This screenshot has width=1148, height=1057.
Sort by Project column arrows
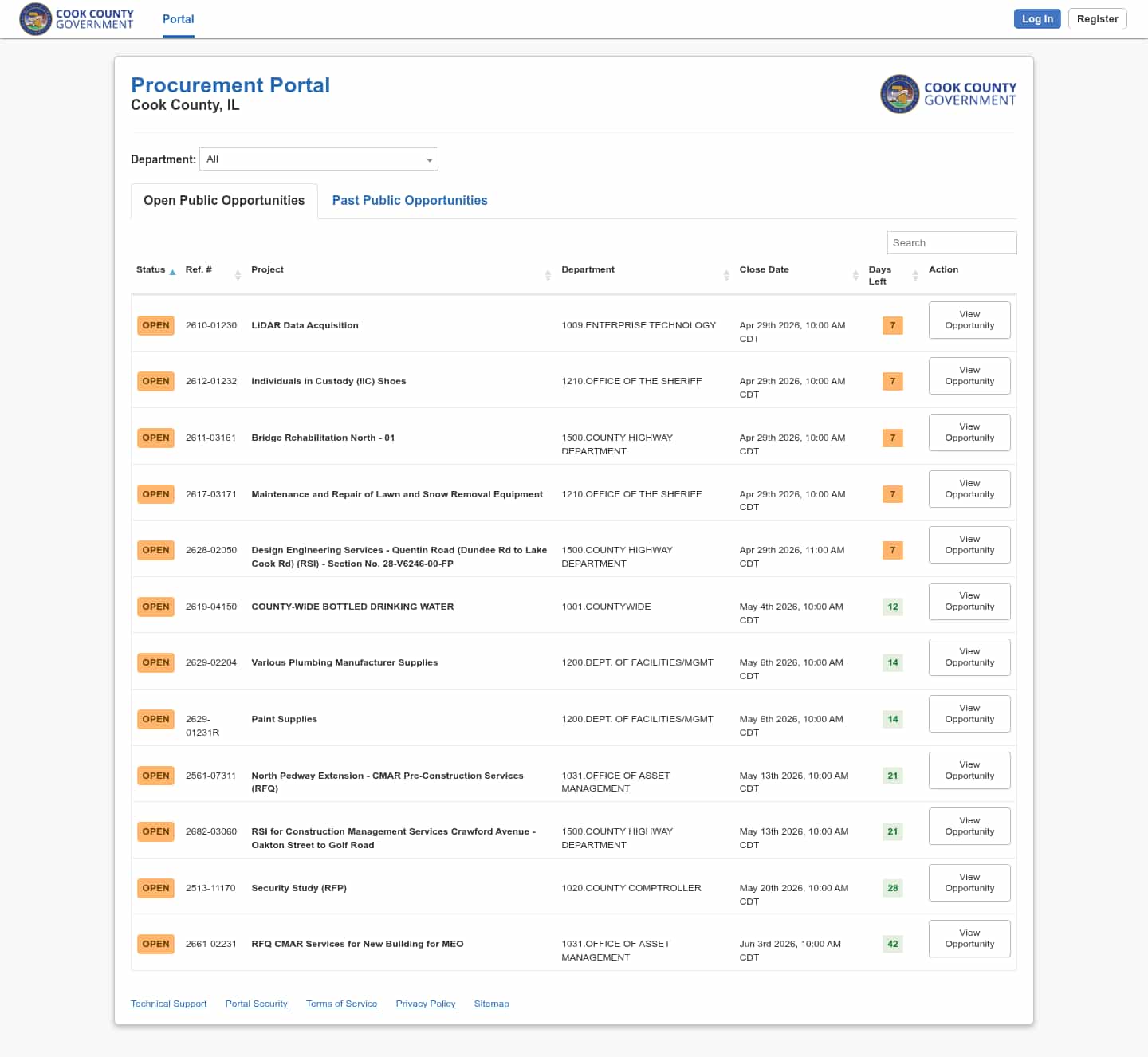coord(548,275)
